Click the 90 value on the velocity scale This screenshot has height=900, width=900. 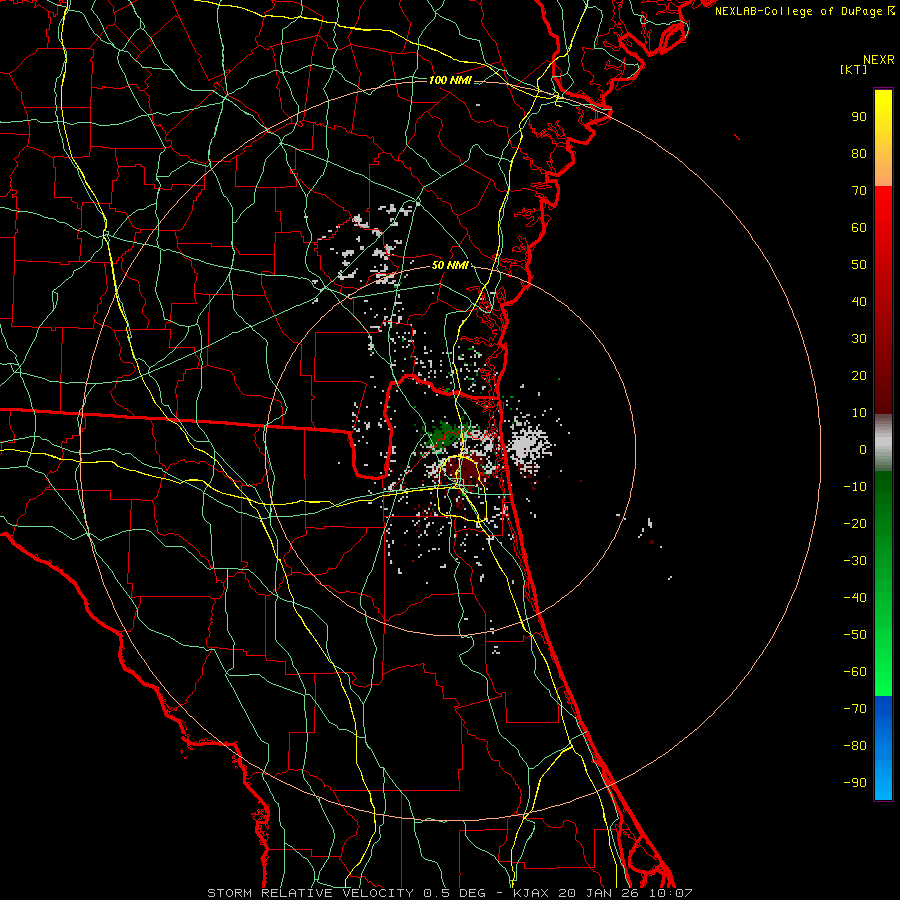pos(859,117)
